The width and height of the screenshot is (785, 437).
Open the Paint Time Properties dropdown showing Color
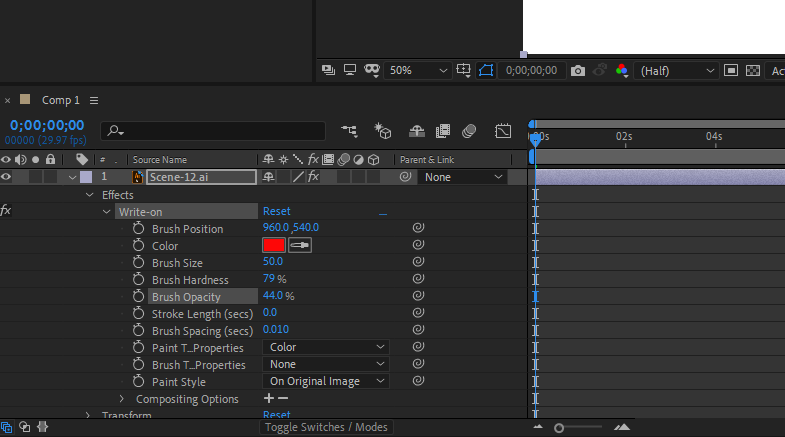coord(326,347)
